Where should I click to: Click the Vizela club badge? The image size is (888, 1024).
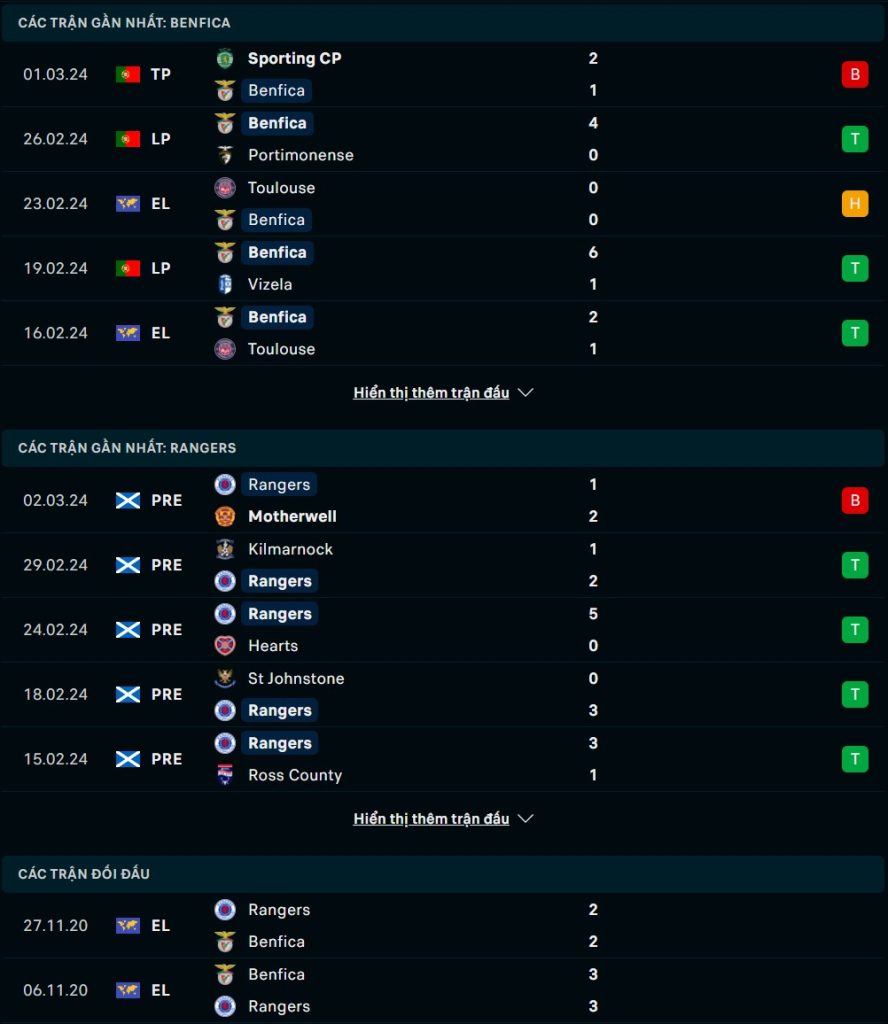pyautogui.click(x=225, y=284)
